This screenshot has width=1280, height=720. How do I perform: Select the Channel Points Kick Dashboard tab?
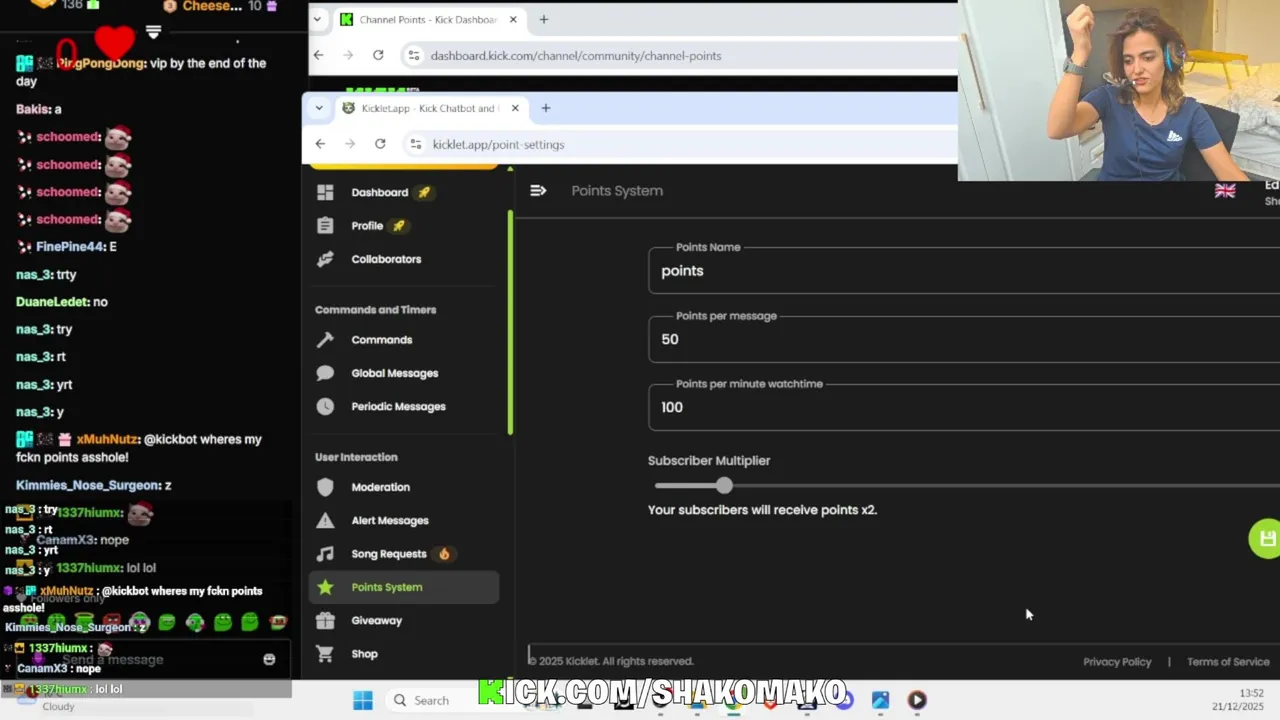[x=430, y=19]
